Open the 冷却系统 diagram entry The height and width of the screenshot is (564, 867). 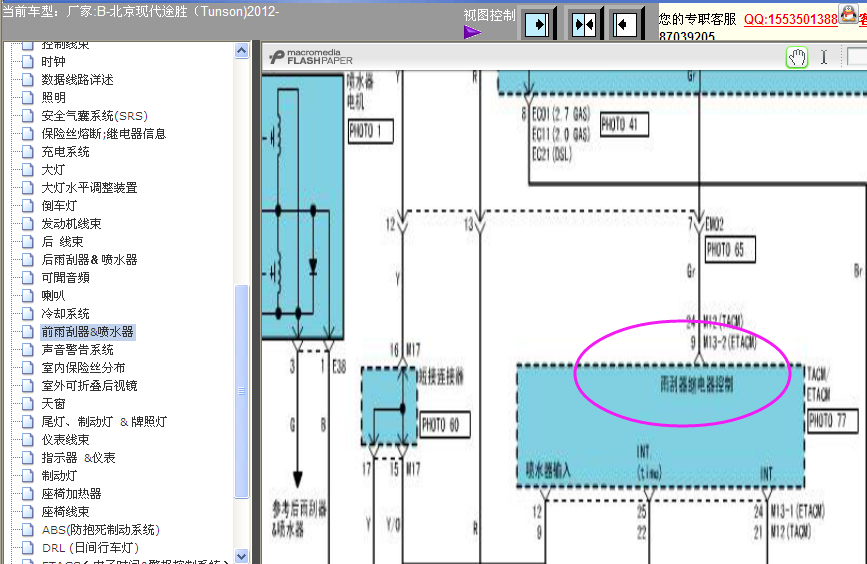(65, 314)
